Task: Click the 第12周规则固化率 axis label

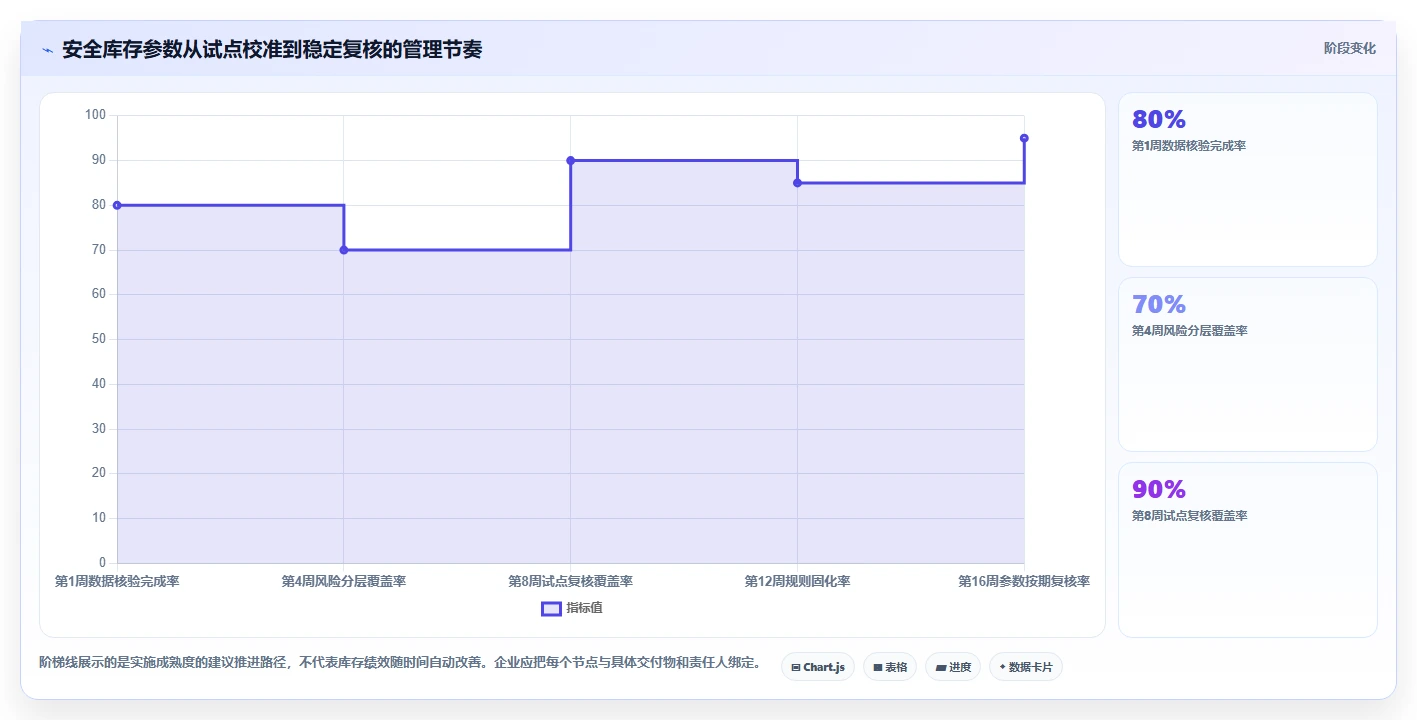Action: [797, 581]
